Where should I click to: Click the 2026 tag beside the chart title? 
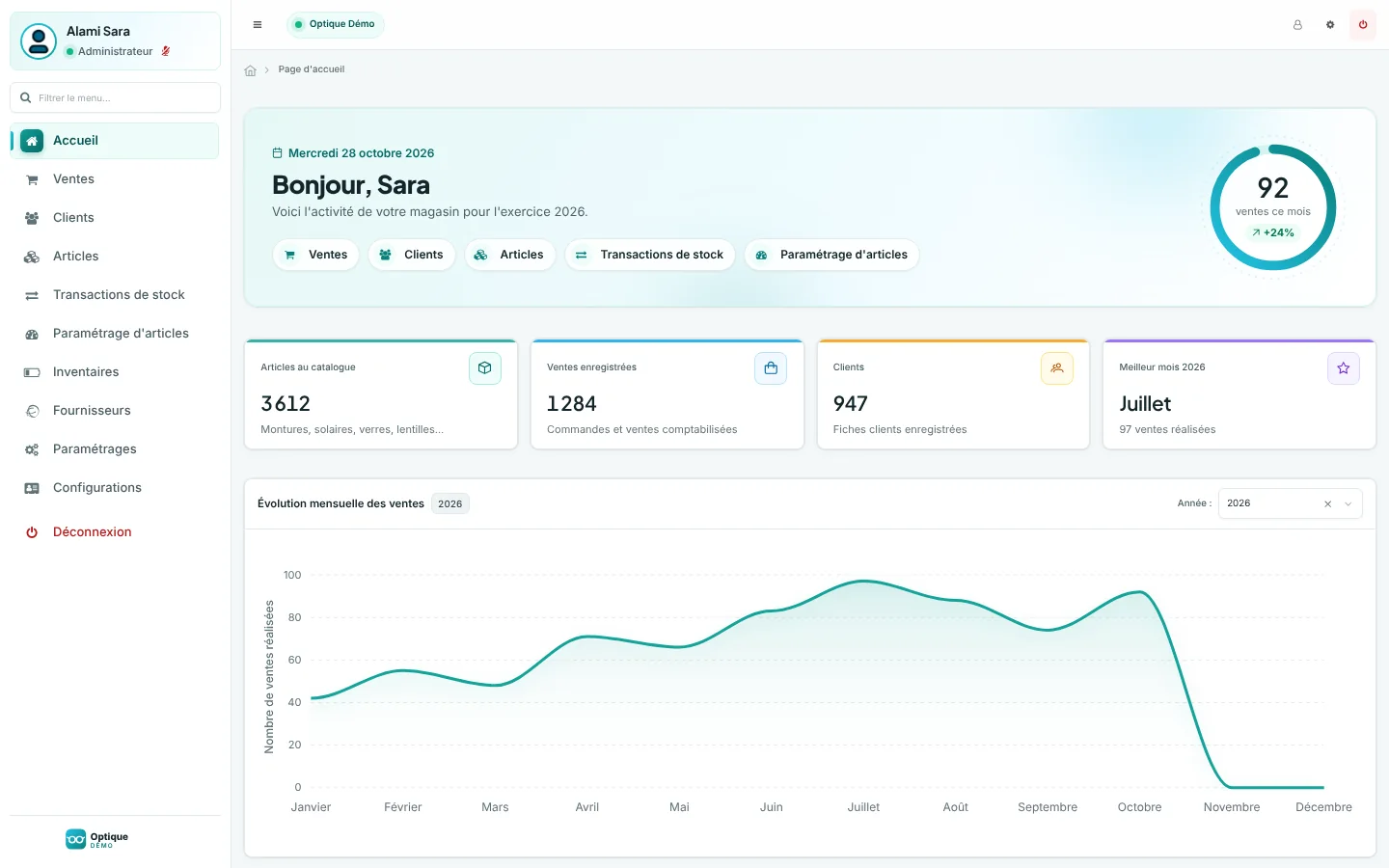point(450,504)
